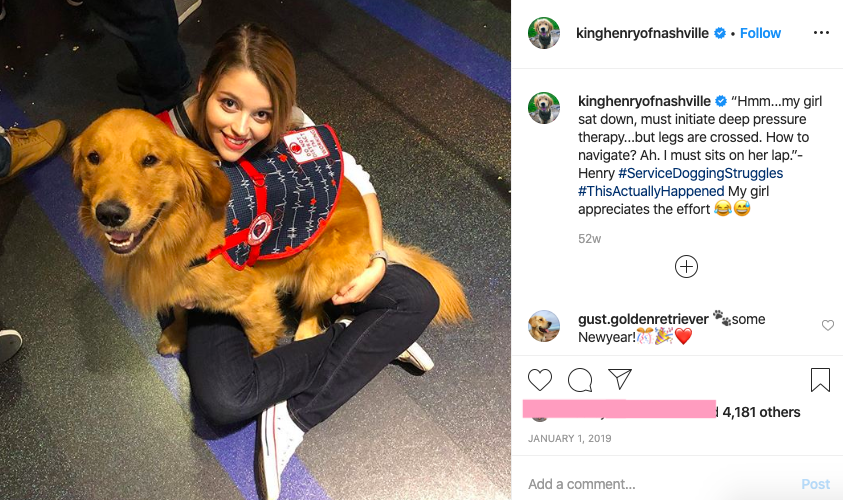Click gust.goldenretriever's avatar image
843x500 pixels.
544,326
